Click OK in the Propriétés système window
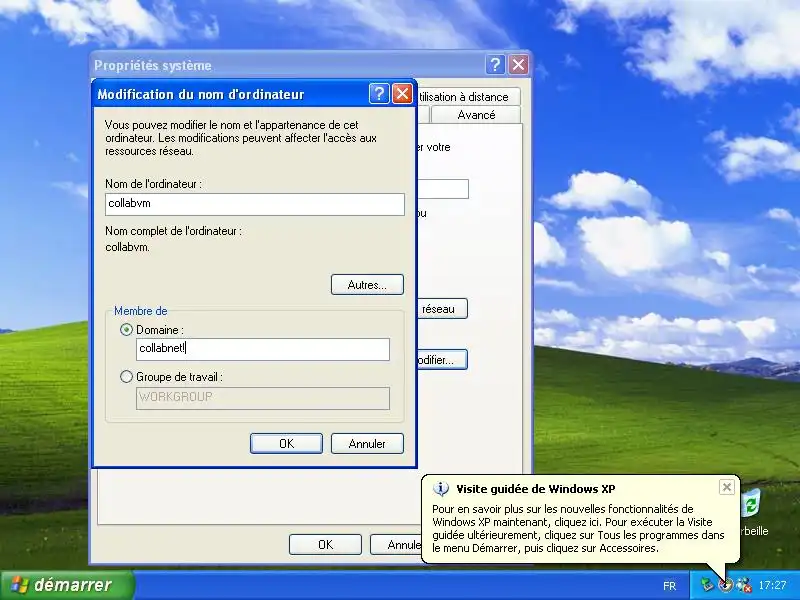Image resolution: width=800 pixels, height=600 pixels. 326,544
